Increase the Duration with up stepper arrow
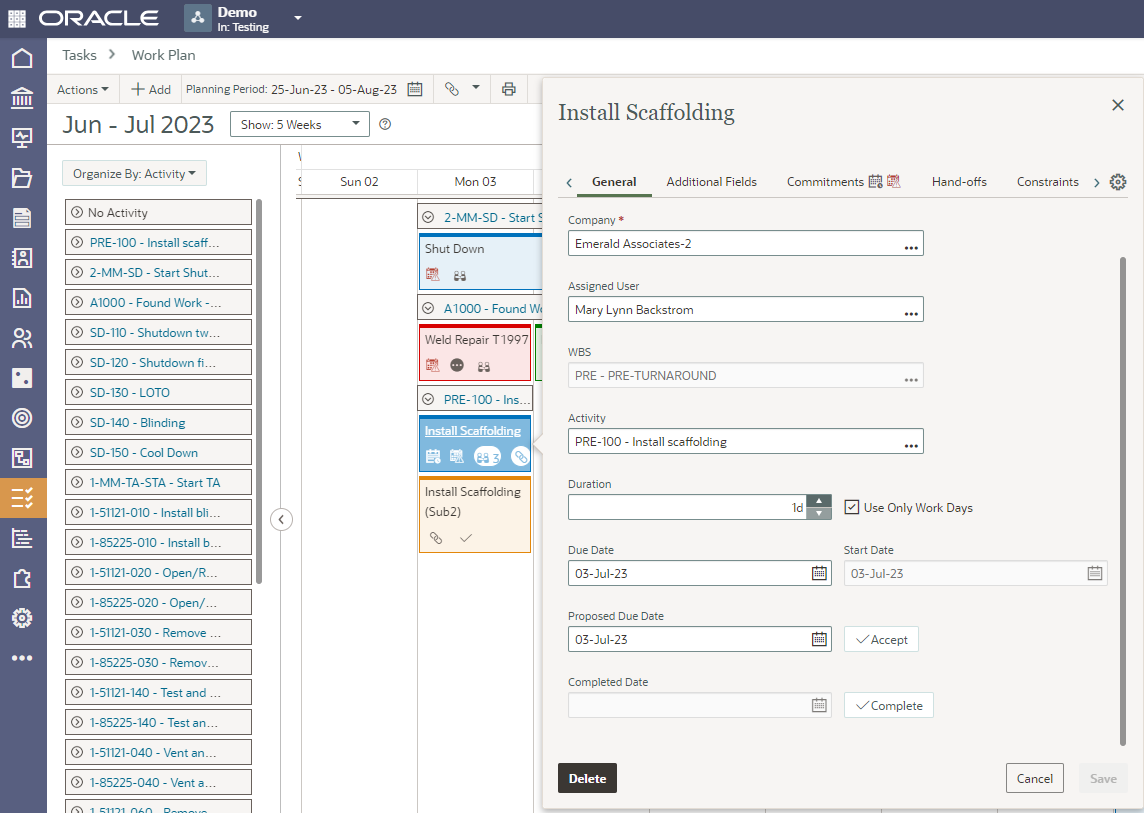This screenshot has width=1144, height=813. coord(819,501)
